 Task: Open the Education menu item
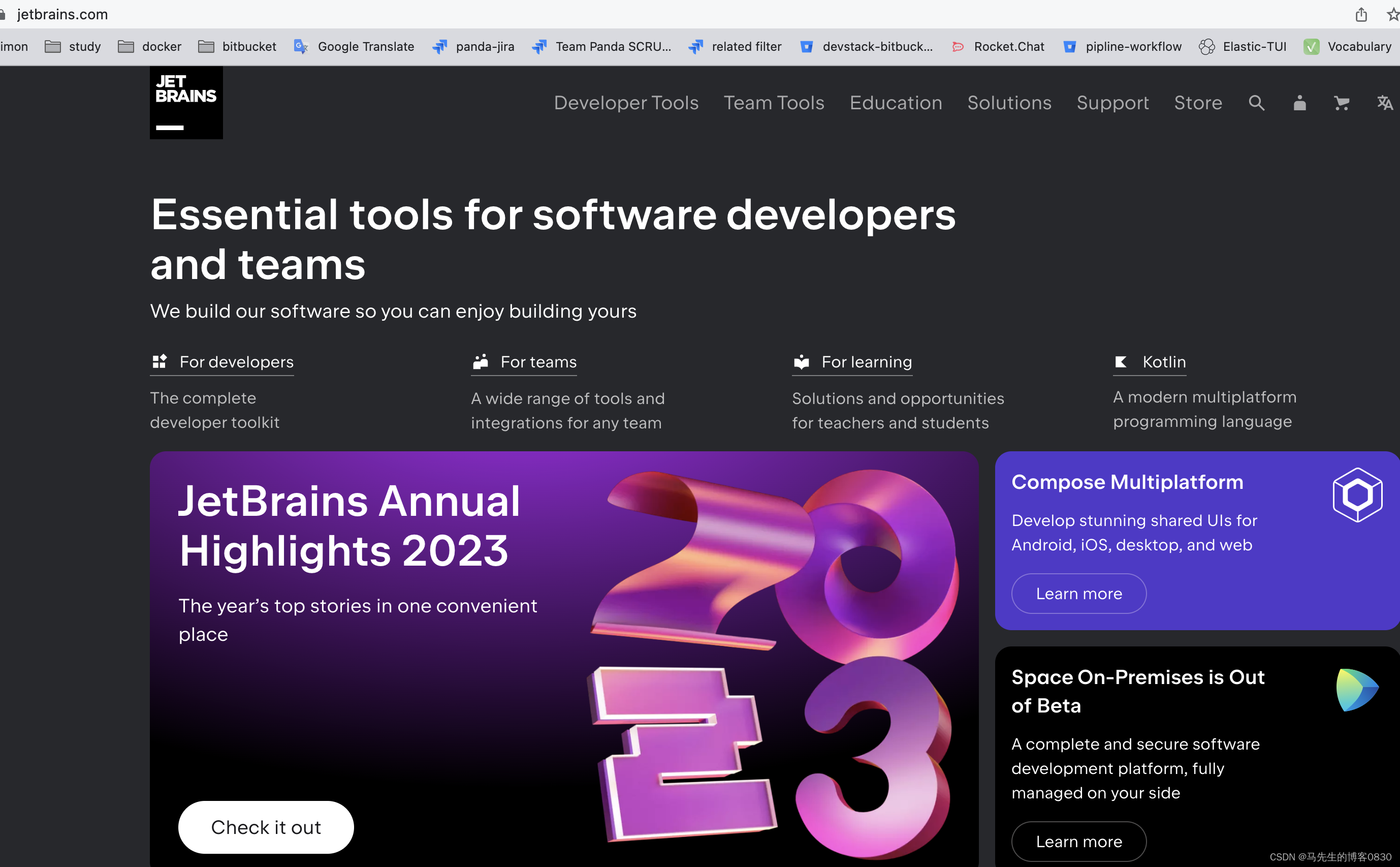pos(896,103)
